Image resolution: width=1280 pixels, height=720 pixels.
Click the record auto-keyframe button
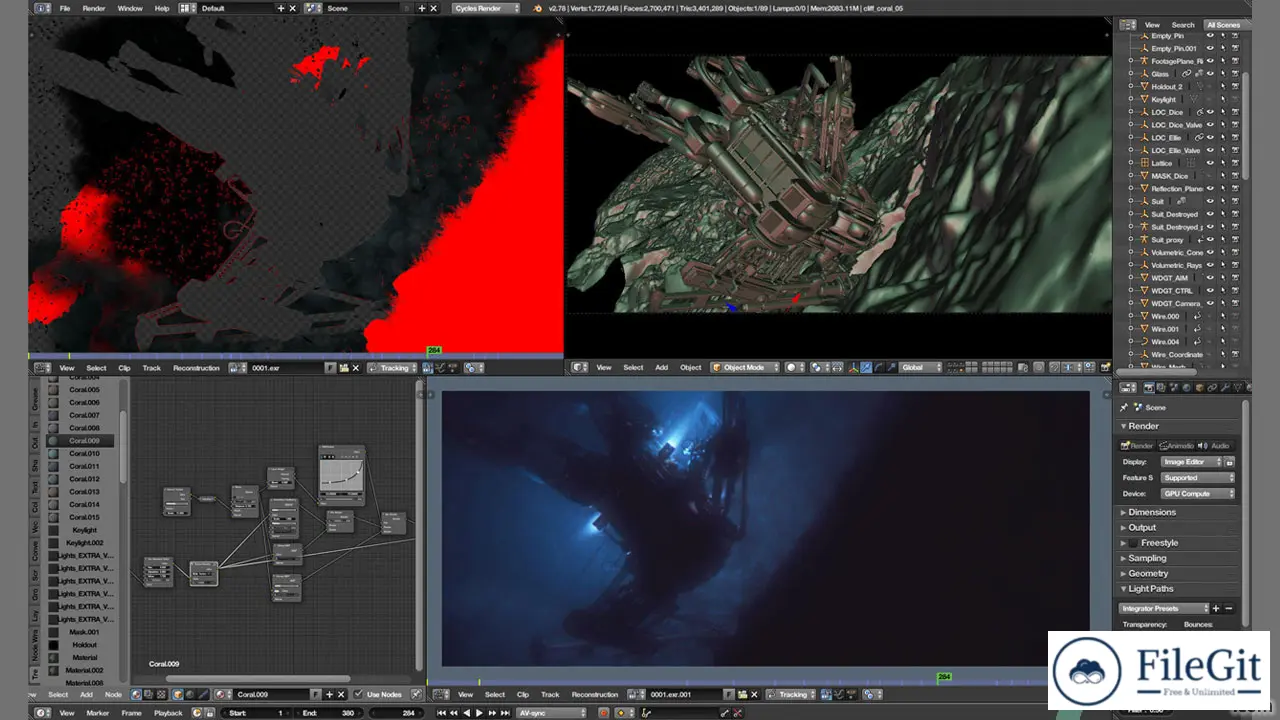[603, 713]
